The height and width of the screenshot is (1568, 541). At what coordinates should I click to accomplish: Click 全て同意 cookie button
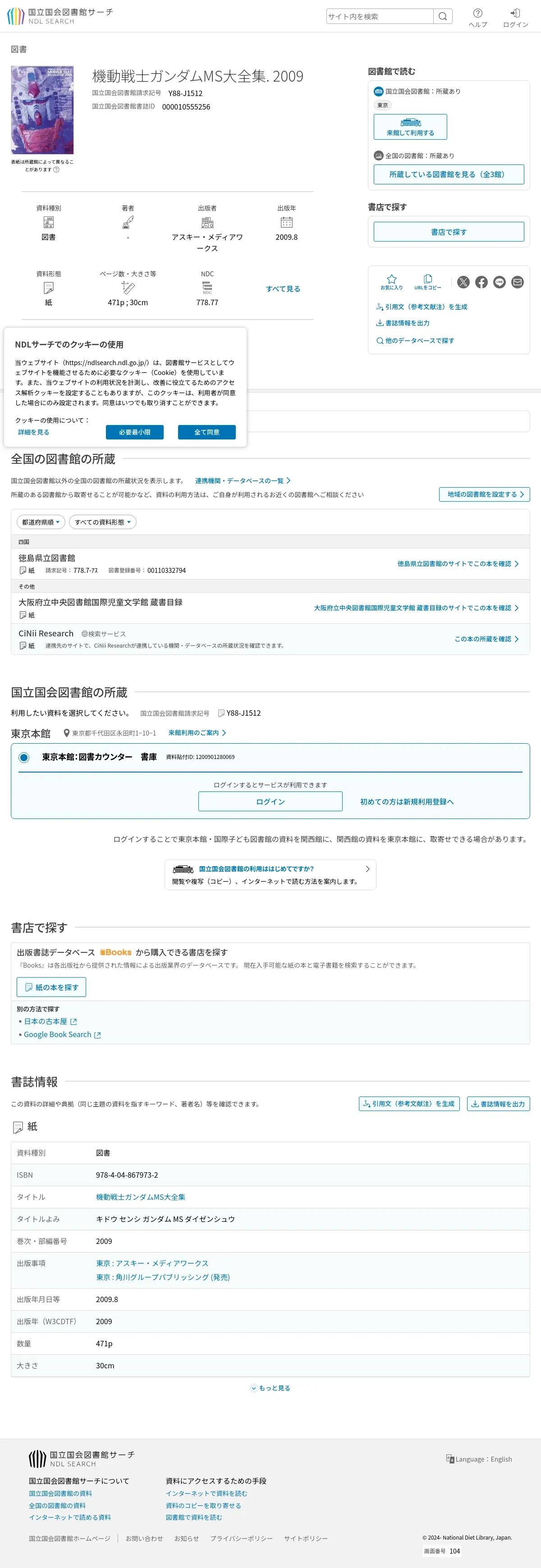click(x=207, y=432)
